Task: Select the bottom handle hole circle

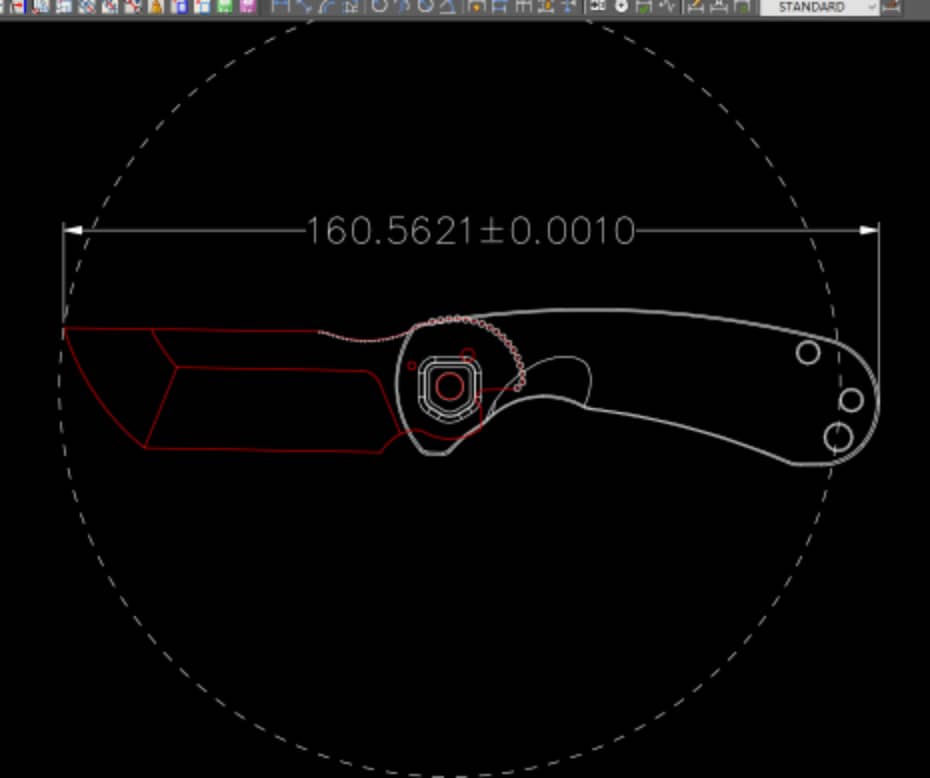Action: pyautogui.click(x=837, y=437)
